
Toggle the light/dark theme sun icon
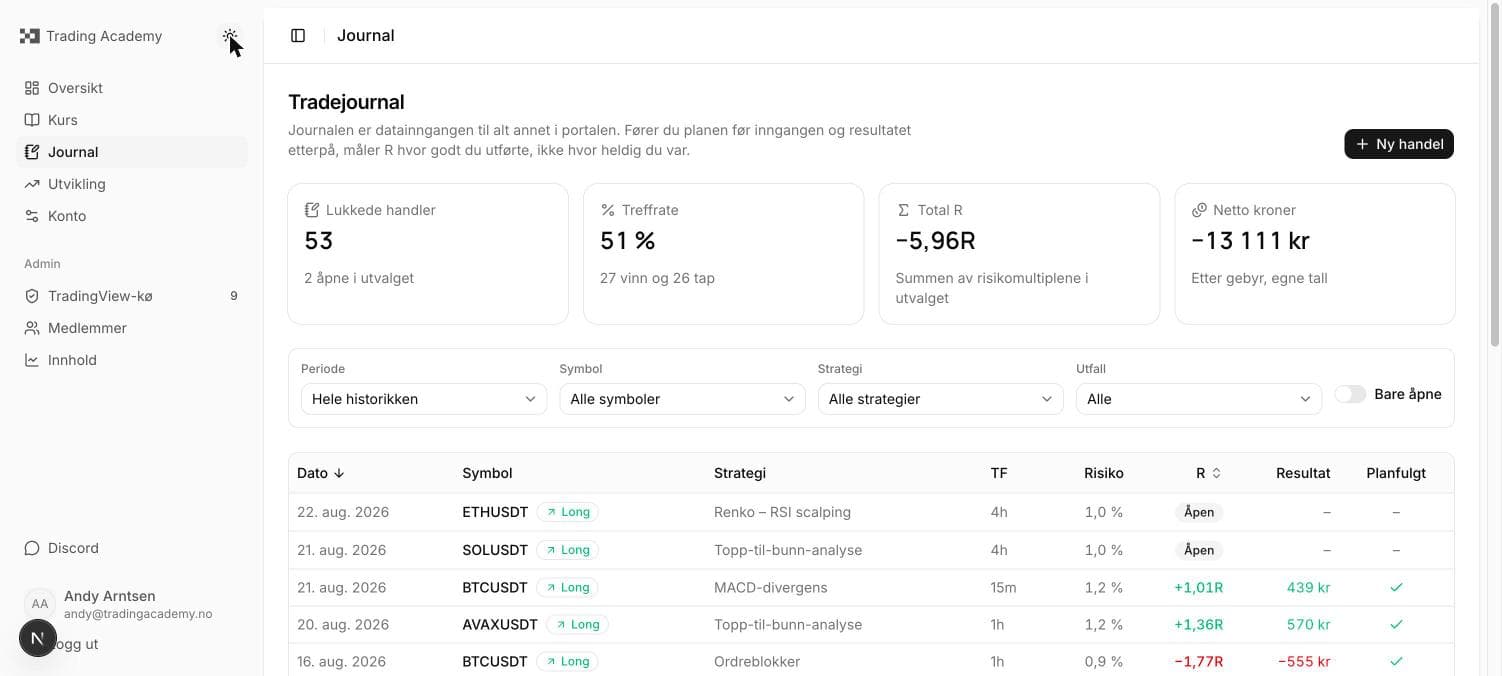[x=231, y=36]
